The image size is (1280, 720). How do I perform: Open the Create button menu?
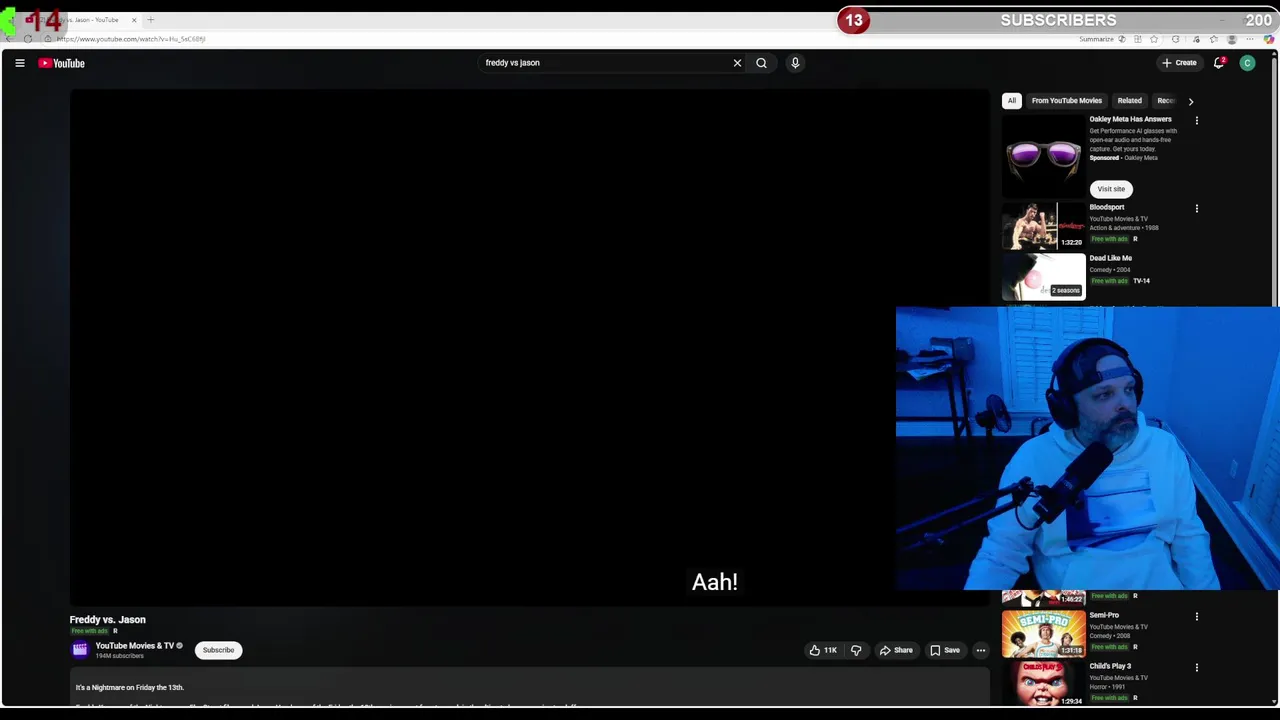tap(1179, 63)
